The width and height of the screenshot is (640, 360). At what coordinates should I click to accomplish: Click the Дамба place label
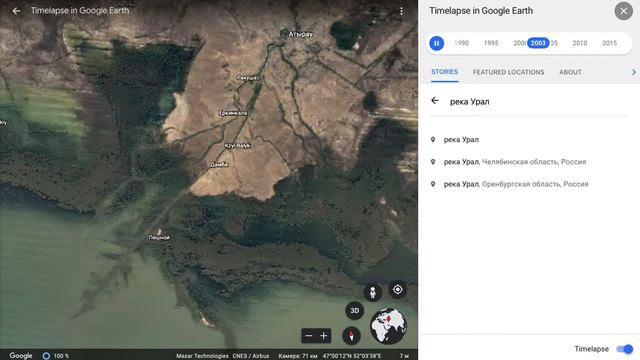coord(219,164)
